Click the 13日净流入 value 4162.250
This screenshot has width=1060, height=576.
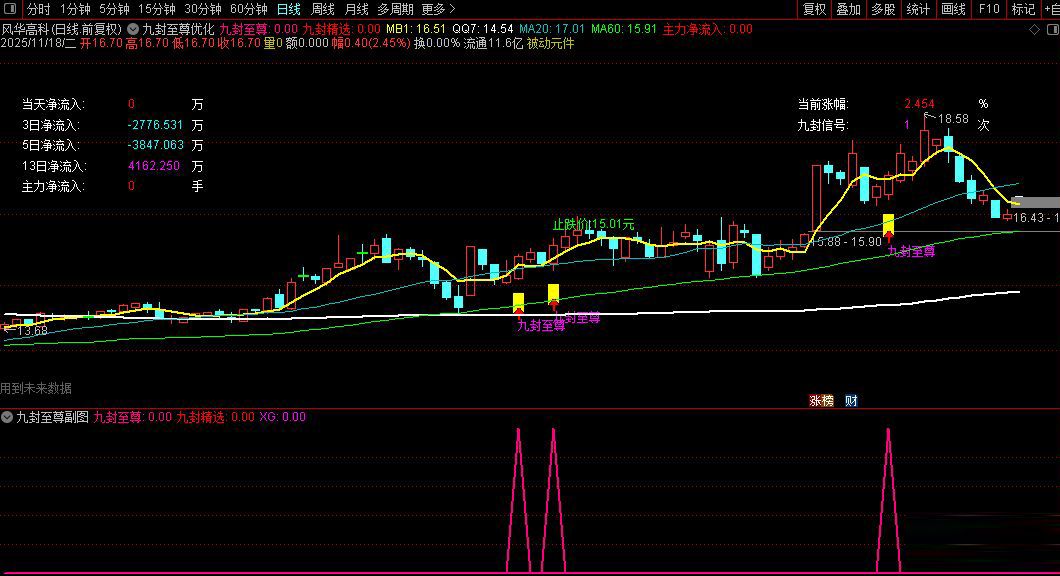point(153,166)
